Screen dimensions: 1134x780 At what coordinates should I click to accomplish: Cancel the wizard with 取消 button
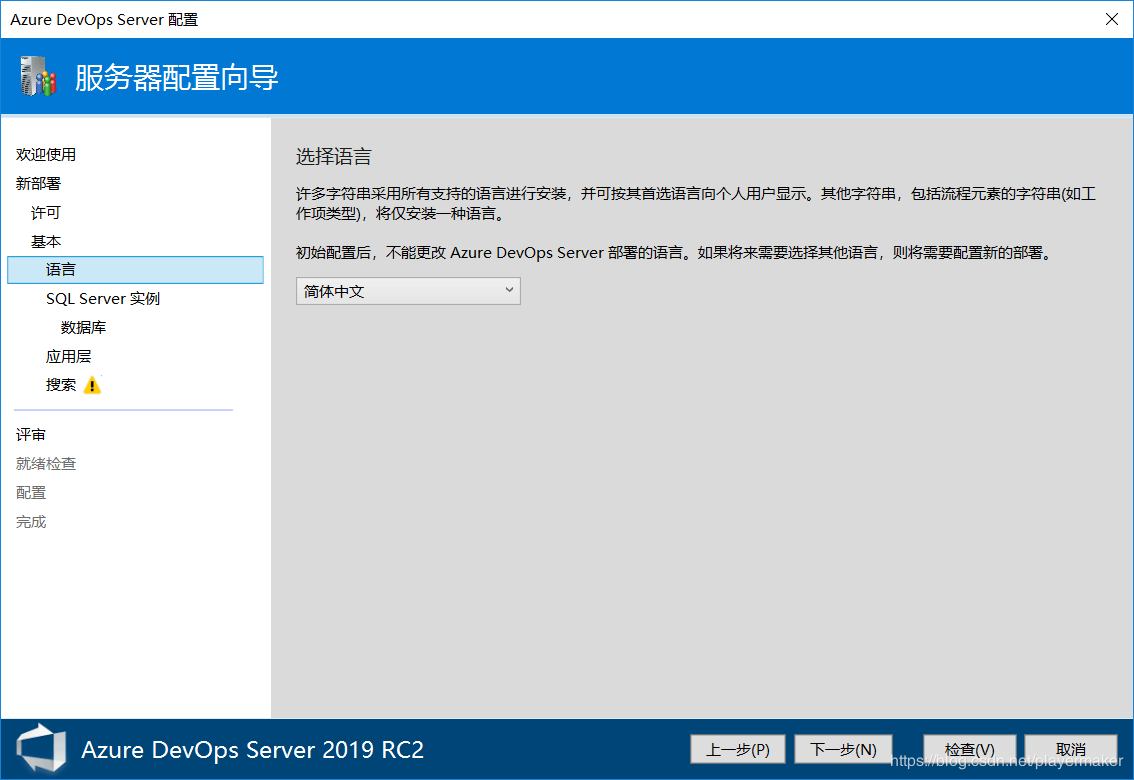pos(1071,750)
